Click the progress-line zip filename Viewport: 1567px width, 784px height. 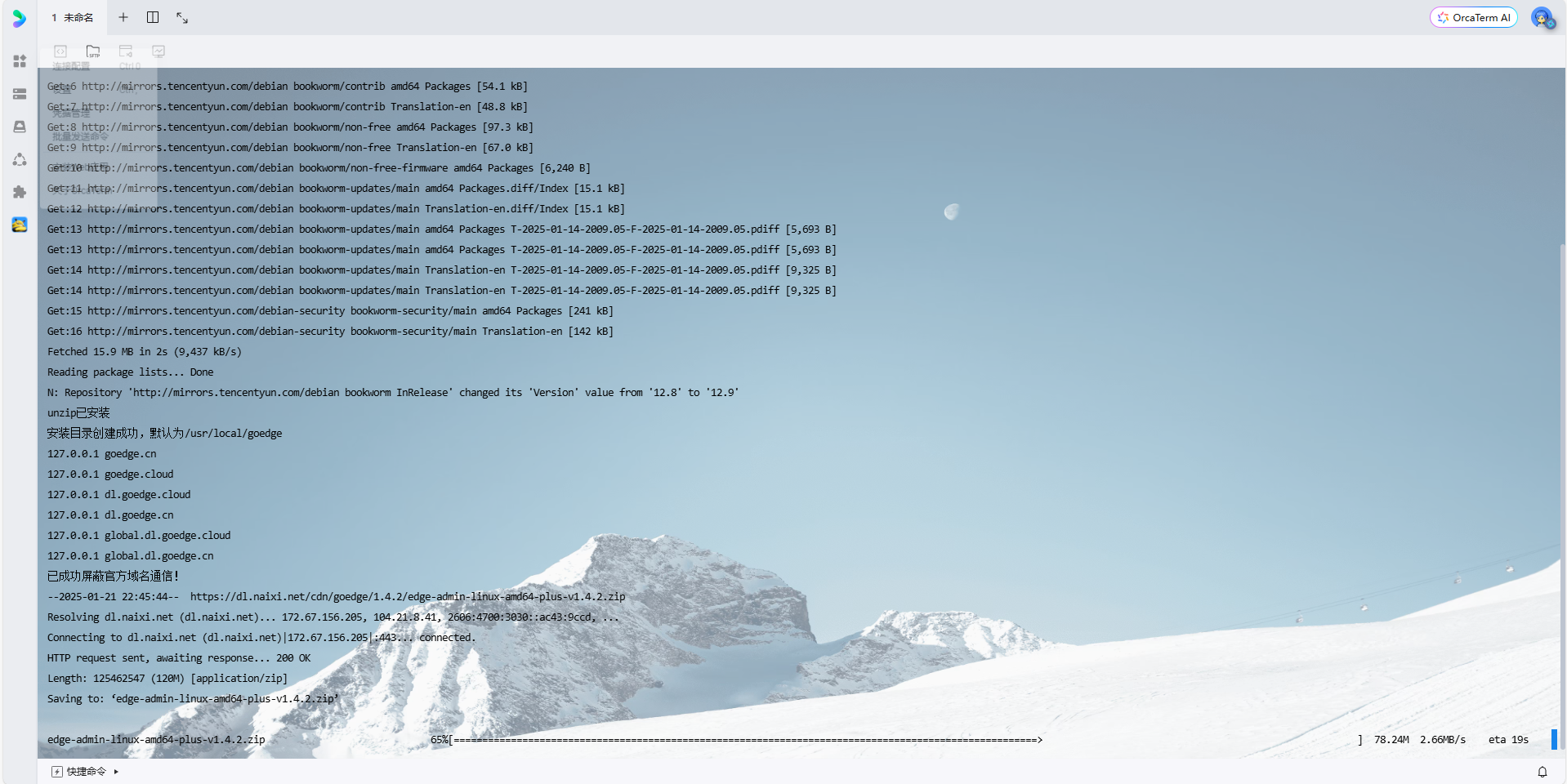pos(156,740)
